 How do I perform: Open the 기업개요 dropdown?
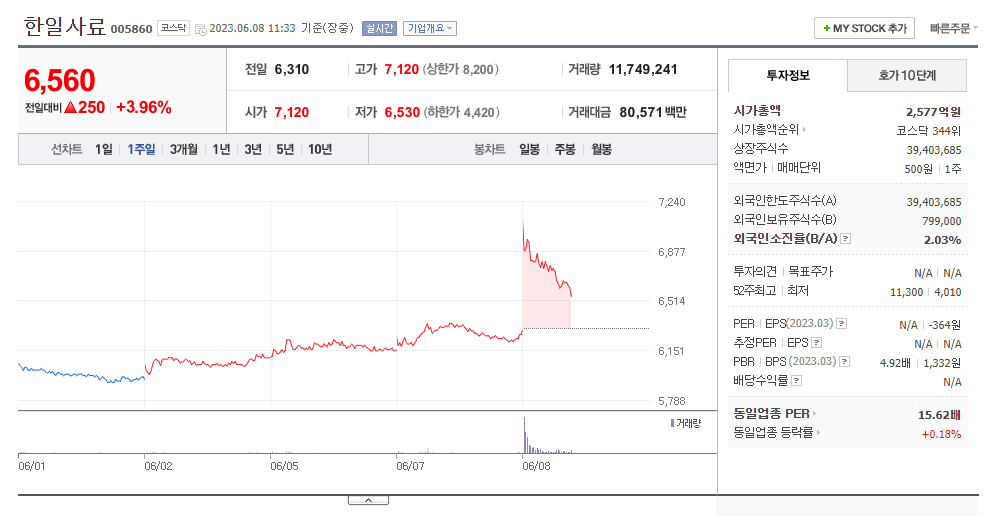(430, 28)
